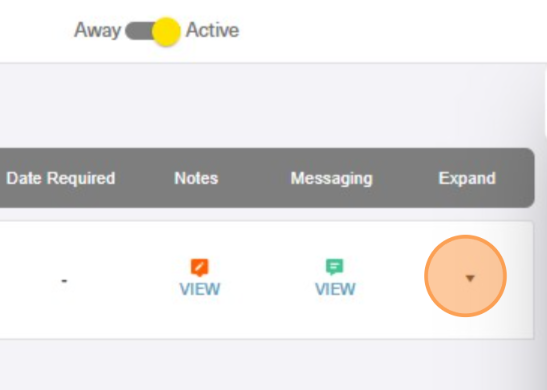Toggle the Away/Active status switch

(x=153, y=31)
